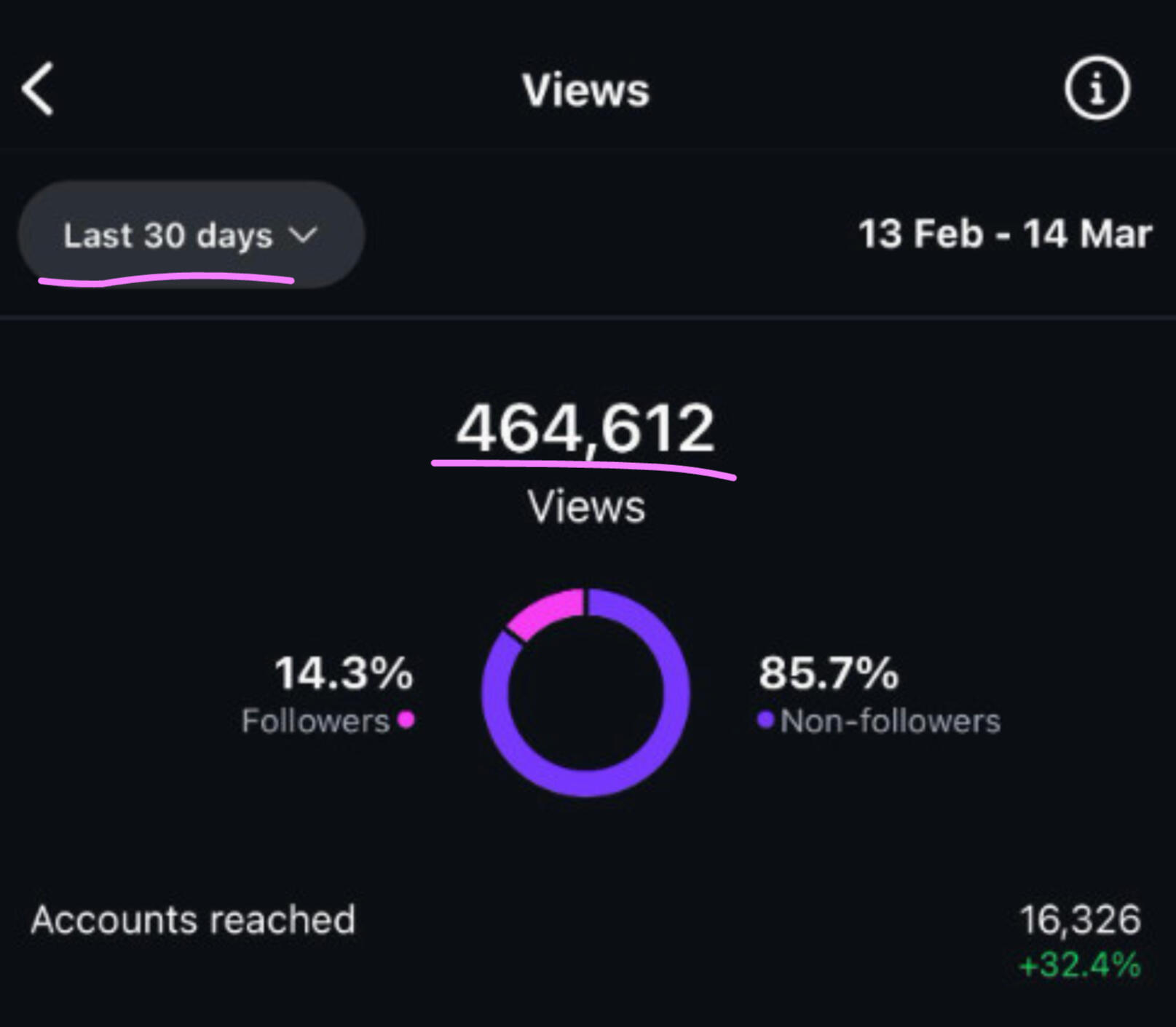The image size is (1176, 1027).
Task: Click the green +32.4% change indicator
Action: [x=1079, y=966]
